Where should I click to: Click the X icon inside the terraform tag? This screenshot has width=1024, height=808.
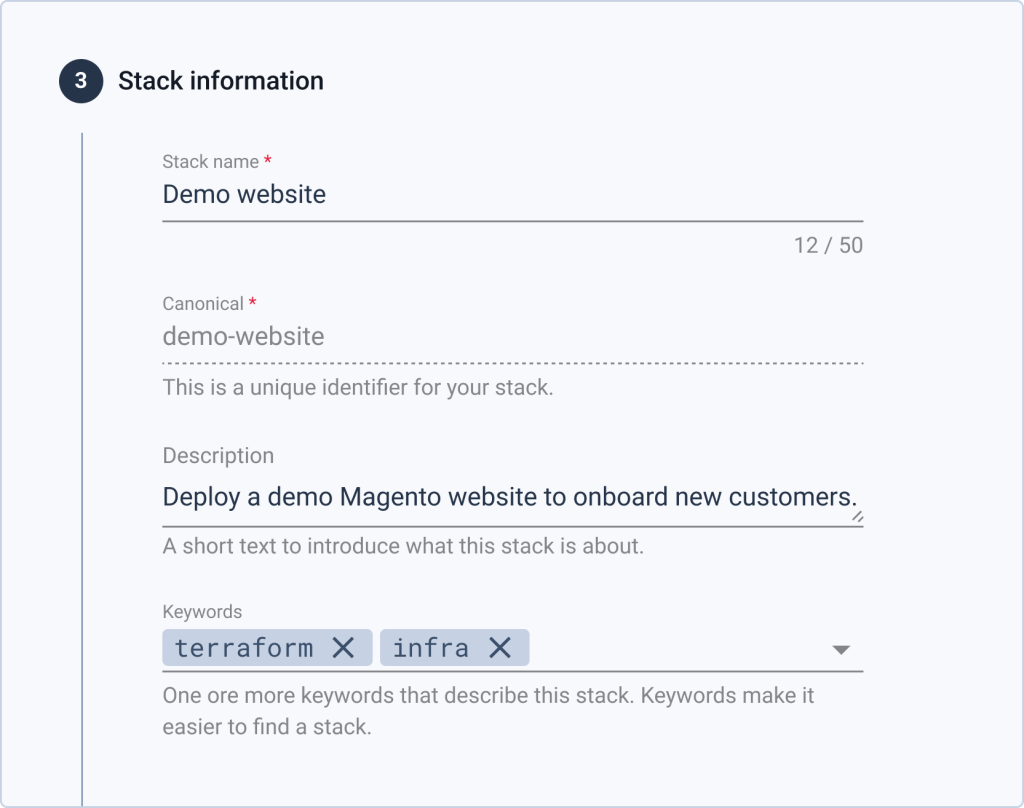coord(344,648)
